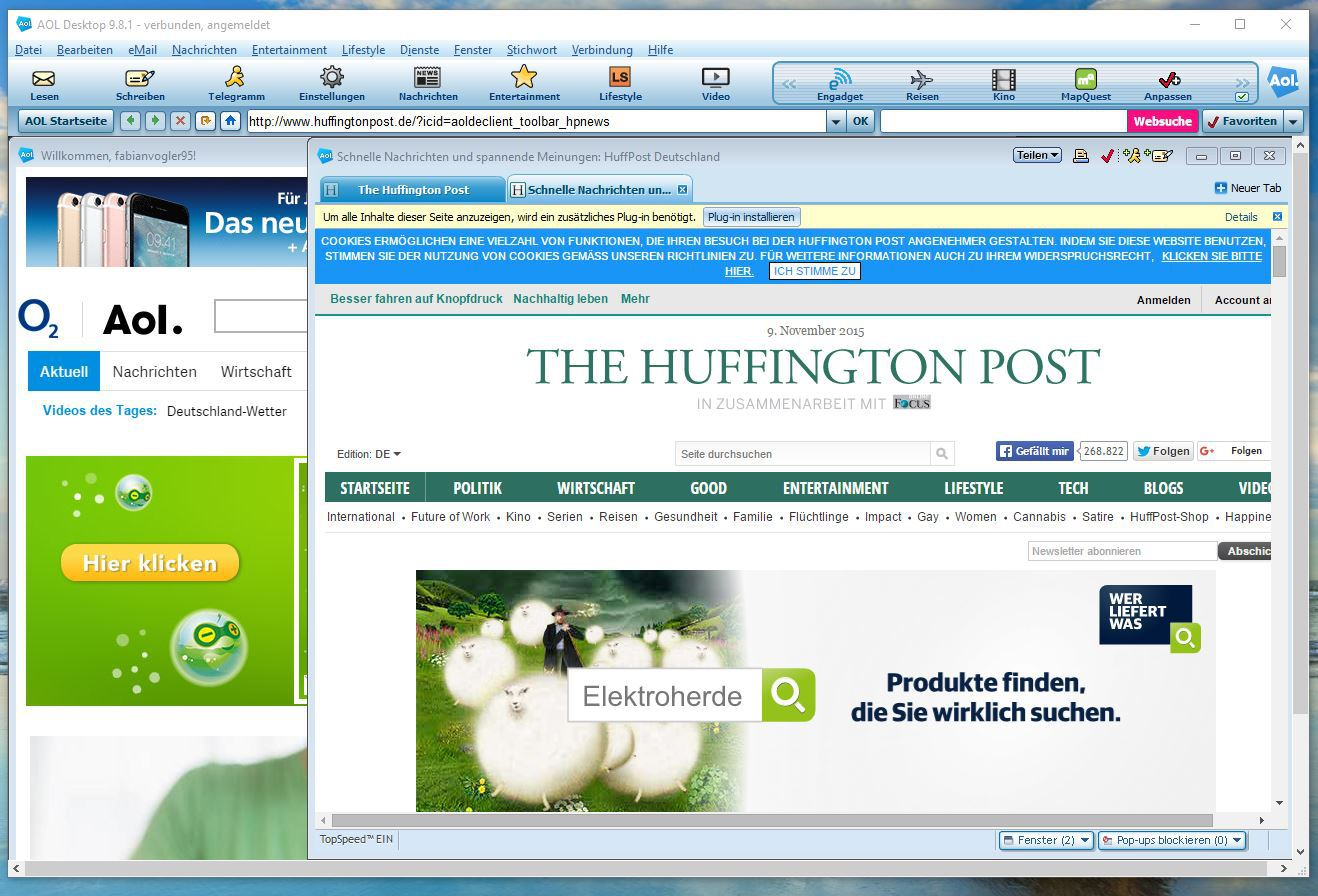Open the Verbindung menu

coord(602,50)
